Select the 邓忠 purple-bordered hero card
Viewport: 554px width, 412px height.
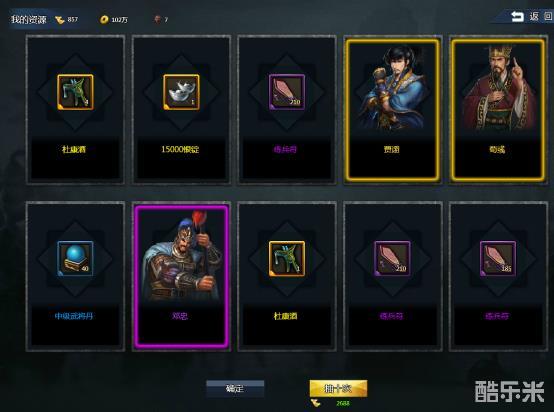tap(181, 277)
